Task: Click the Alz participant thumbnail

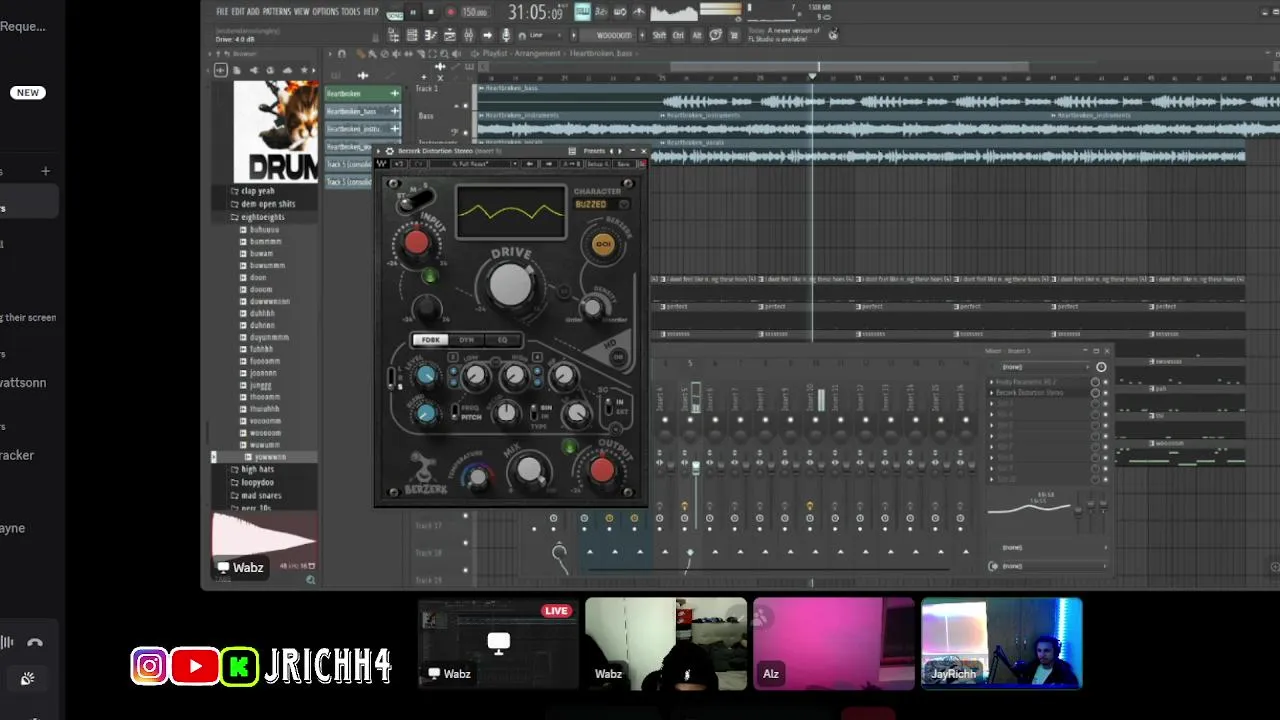Action: [833, 643]
